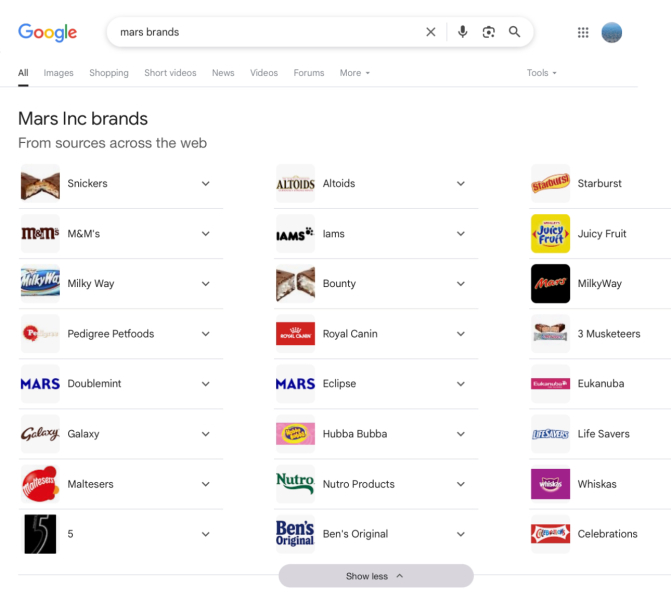Click the Hubba Bubba logo thumbnail
Screen dimensions: 671x600
pyautogui.click(x=295, y=434)
